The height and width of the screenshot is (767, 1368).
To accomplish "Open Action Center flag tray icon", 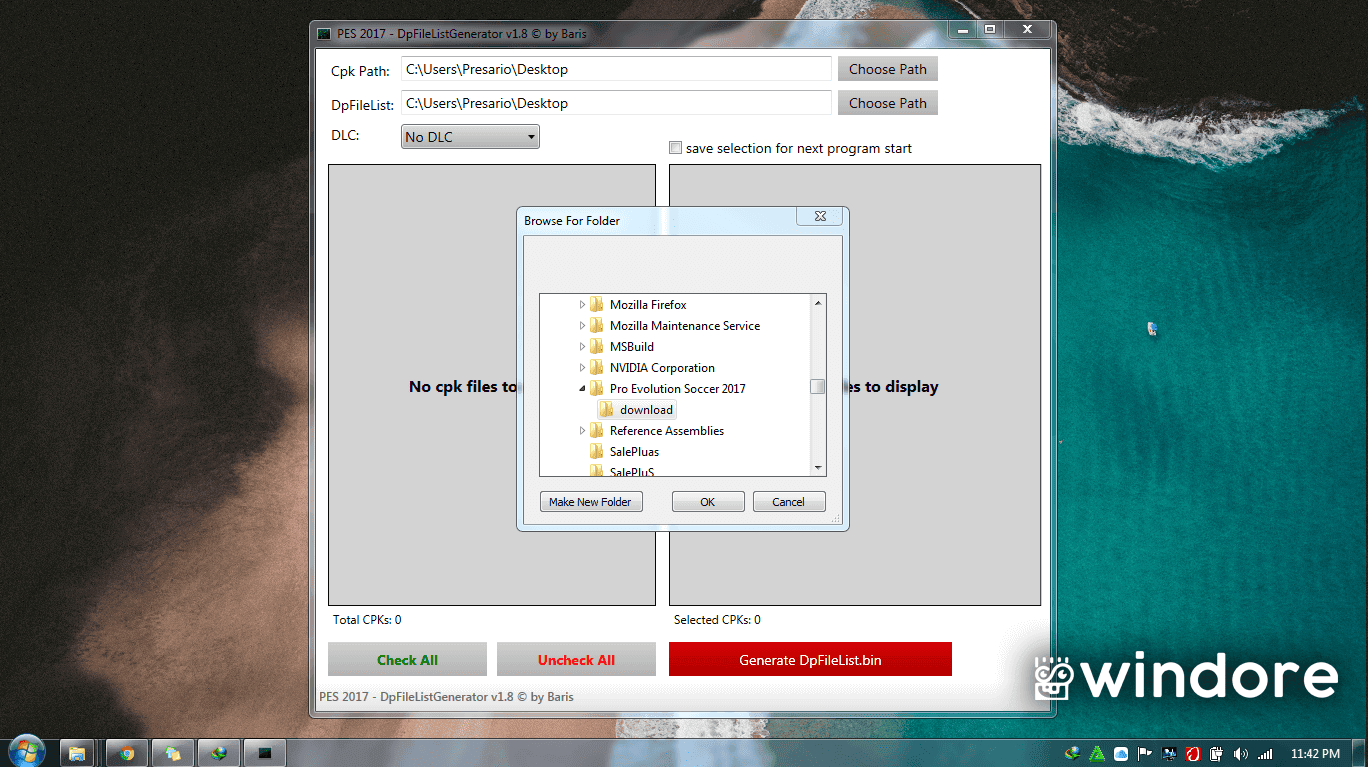I will [1145, 753].
